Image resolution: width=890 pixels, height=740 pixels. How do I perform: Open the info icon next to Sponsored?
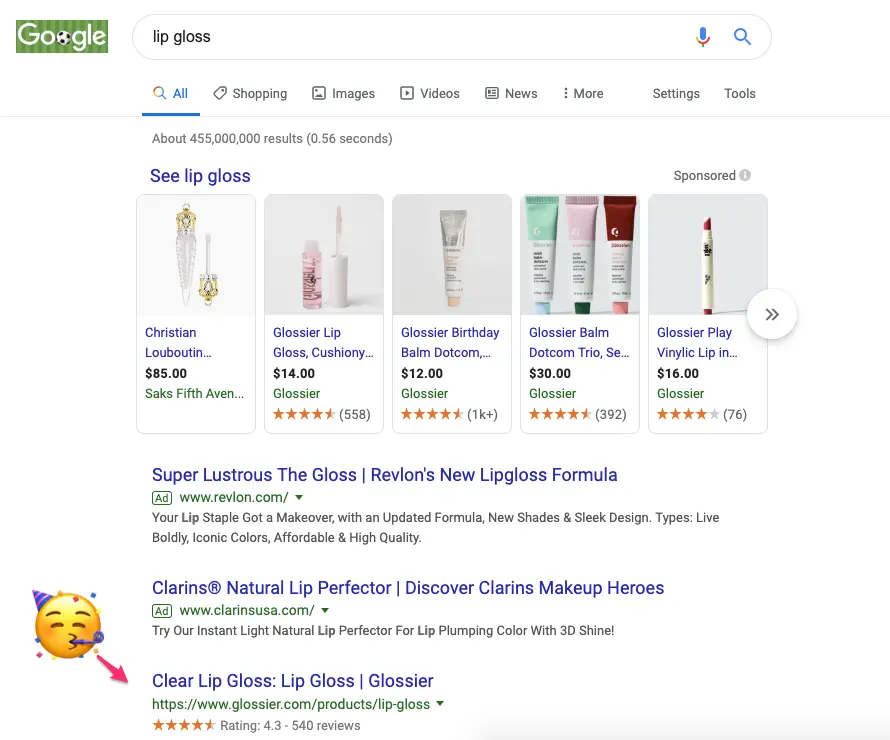coord(744,175)
